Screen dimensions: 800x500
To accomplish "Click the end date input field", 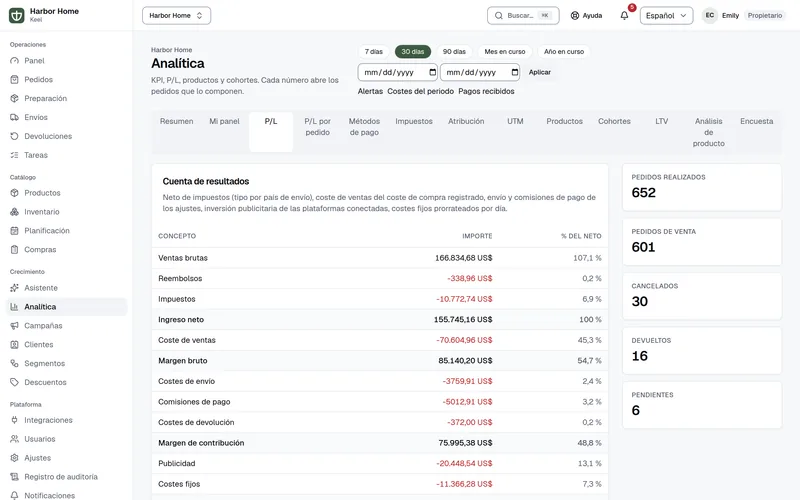I will 480,72.
